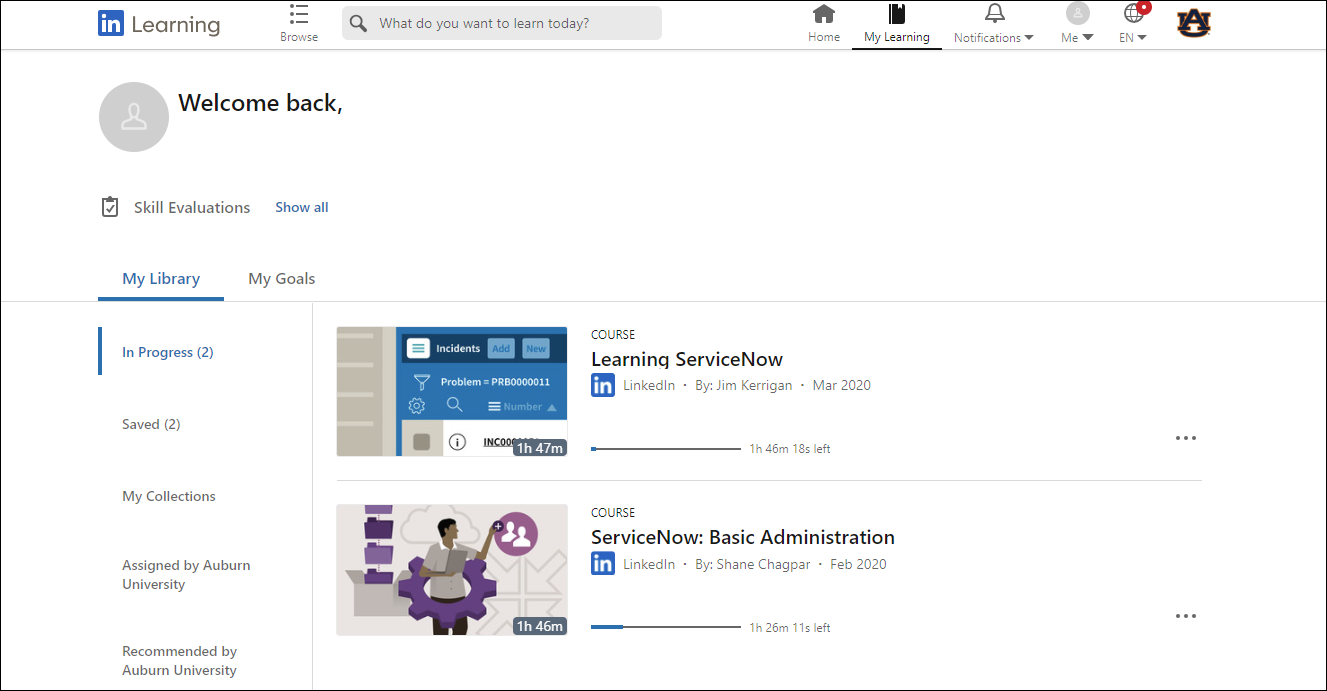Switch to the My Goals tab
This screenshot has width=1327, height=691.
[x=282, y=279]
